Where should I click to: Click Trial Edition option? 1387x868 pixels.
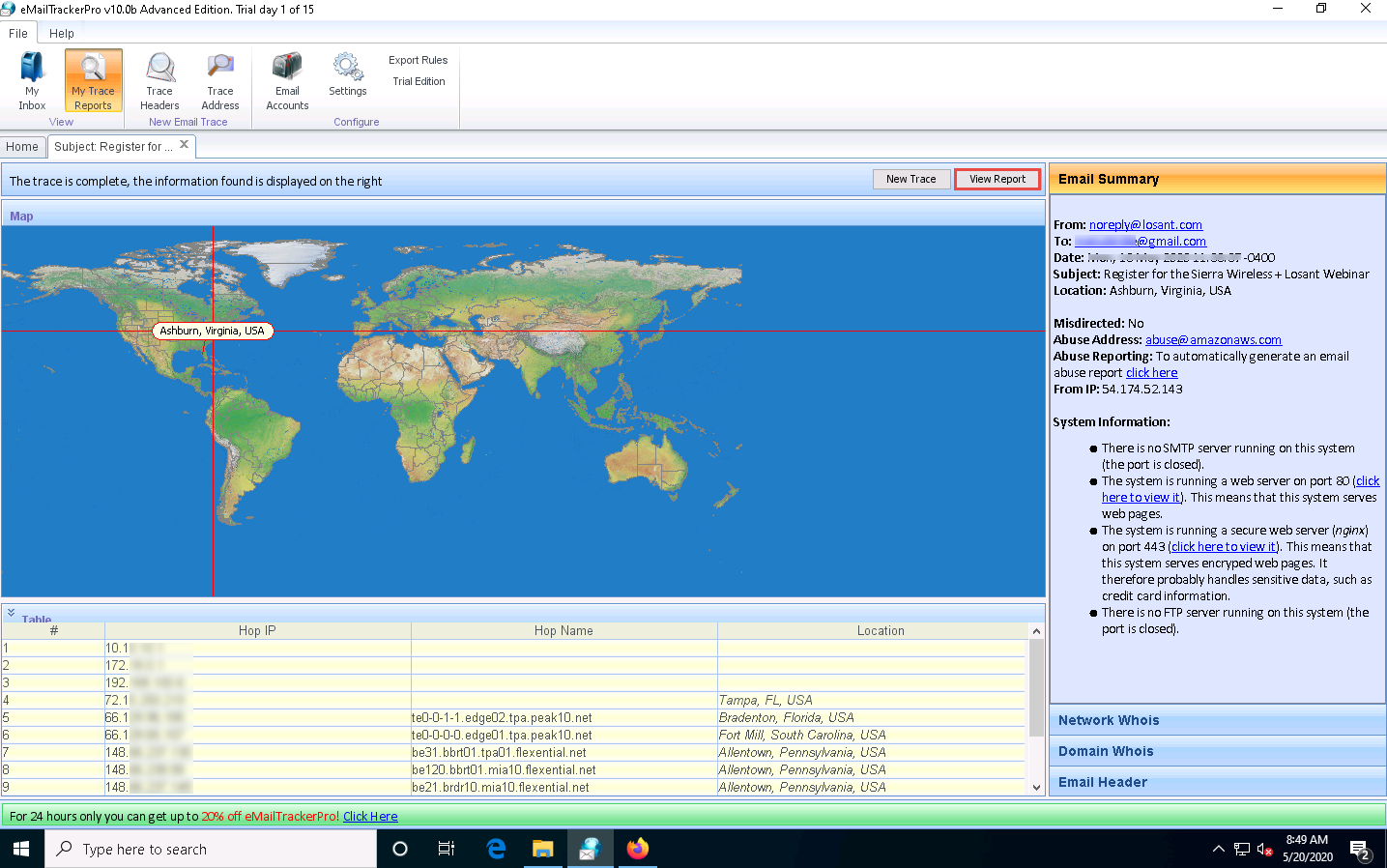419,81
